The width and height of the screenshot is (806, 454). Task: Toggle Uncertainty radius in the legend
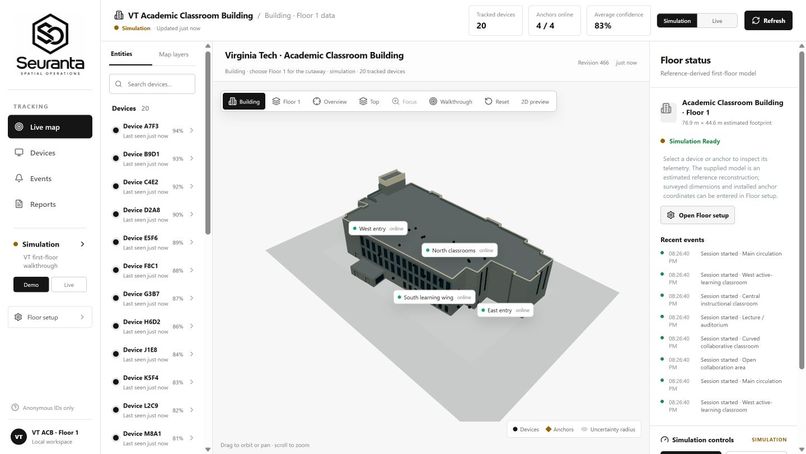(608, 429)
